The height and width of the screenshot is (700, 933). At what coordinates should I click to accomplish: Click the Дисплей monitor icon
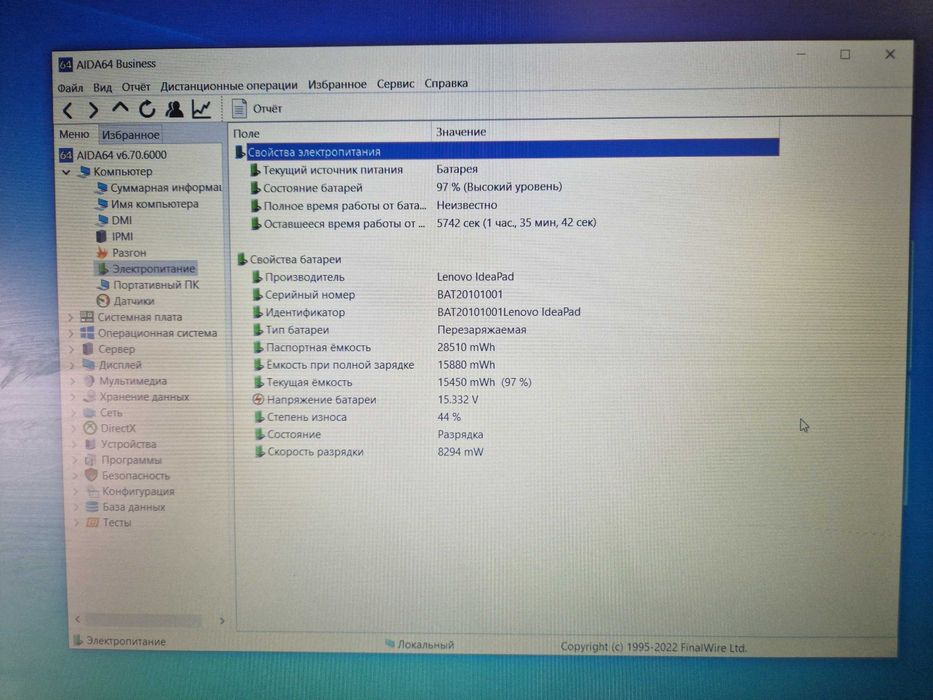(89, 364)
